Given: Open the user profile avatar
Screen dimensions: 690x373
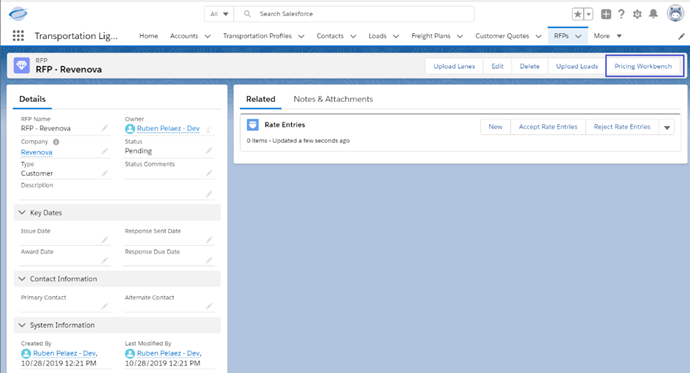Looking at the screenshot, I should [x=675, y=14].
